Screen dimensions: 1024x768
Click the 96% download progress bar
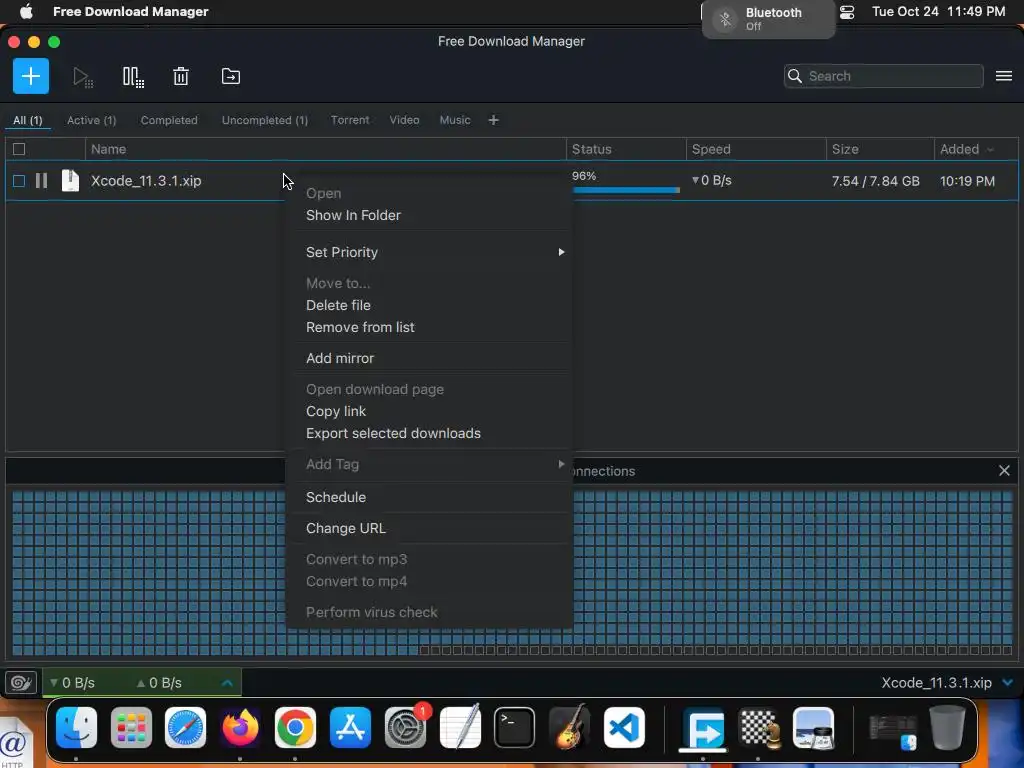[626, 190]
